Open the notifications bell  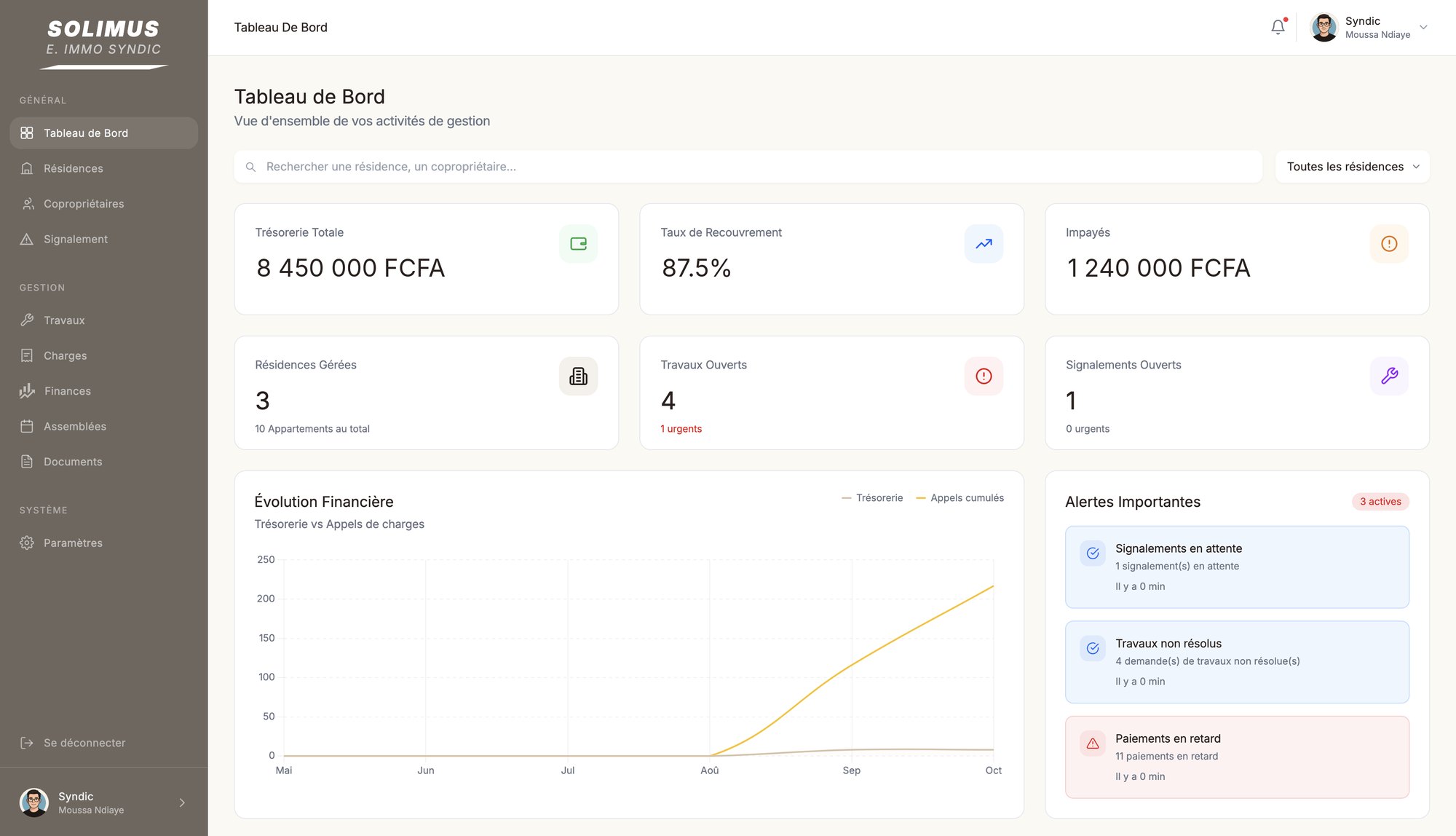1278,27
